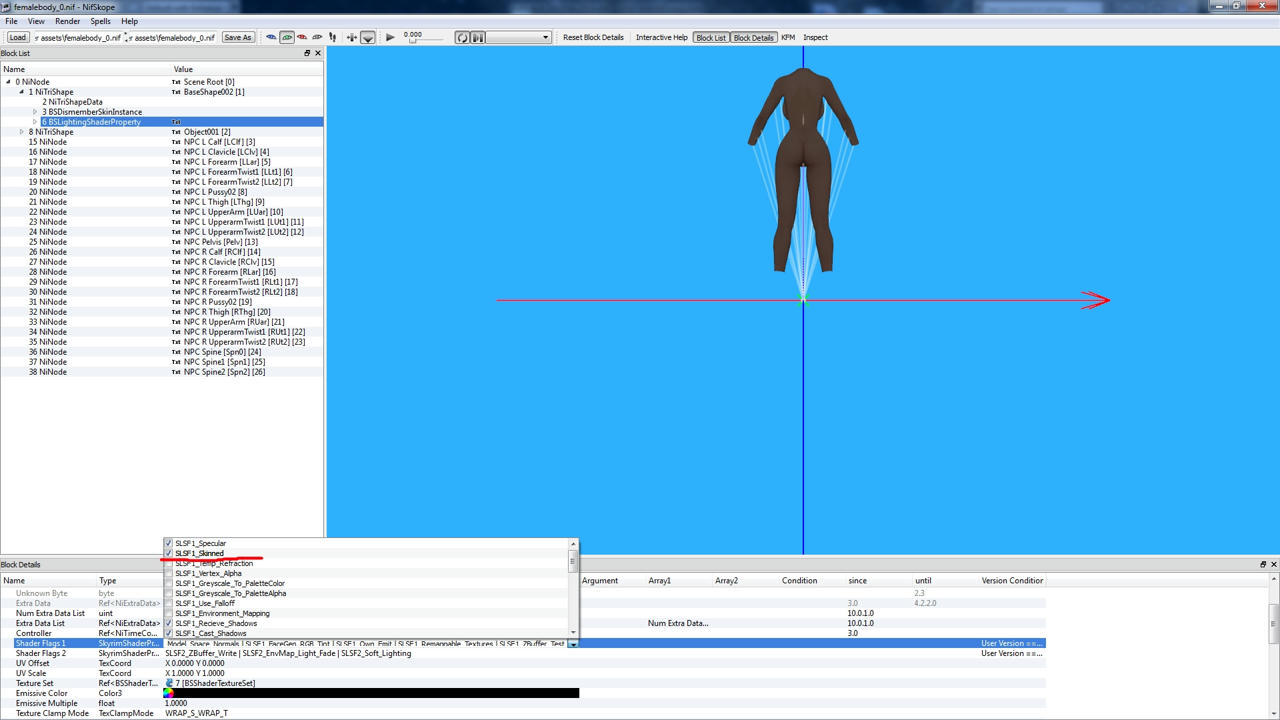This screenshot has height=720, width=1280.
Task: Select the front view icon
Action: [x=287, y=37]
